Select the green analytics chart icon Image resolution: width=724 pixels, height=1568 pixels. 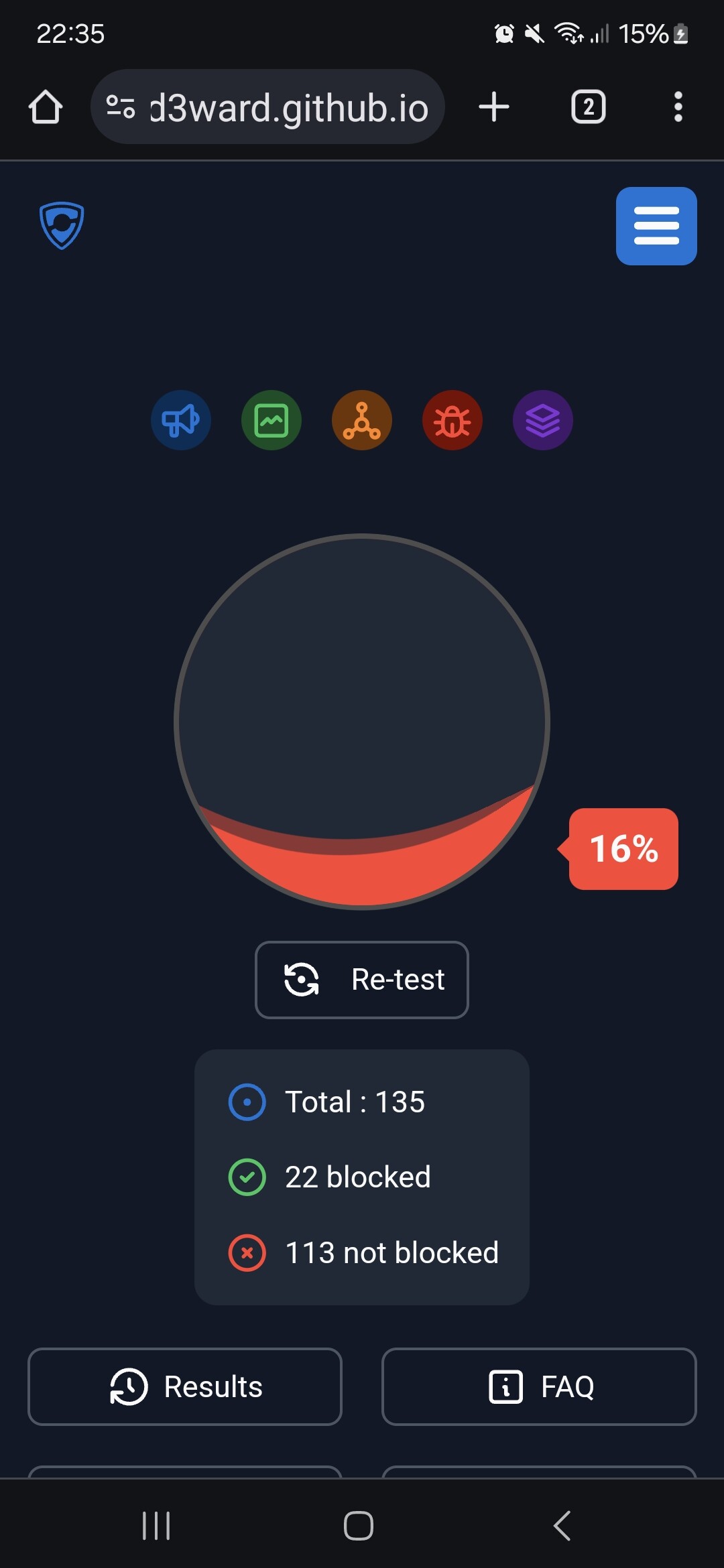[271, 420]
